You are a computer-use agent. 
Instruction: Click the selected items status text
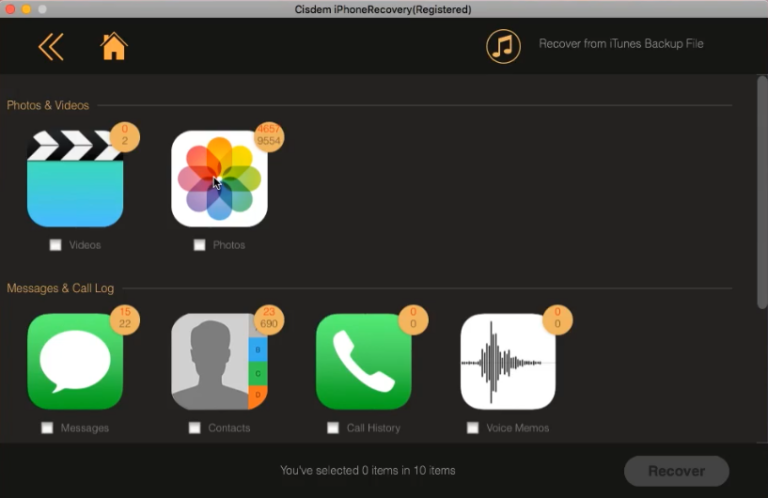click(x=368, y=471)
